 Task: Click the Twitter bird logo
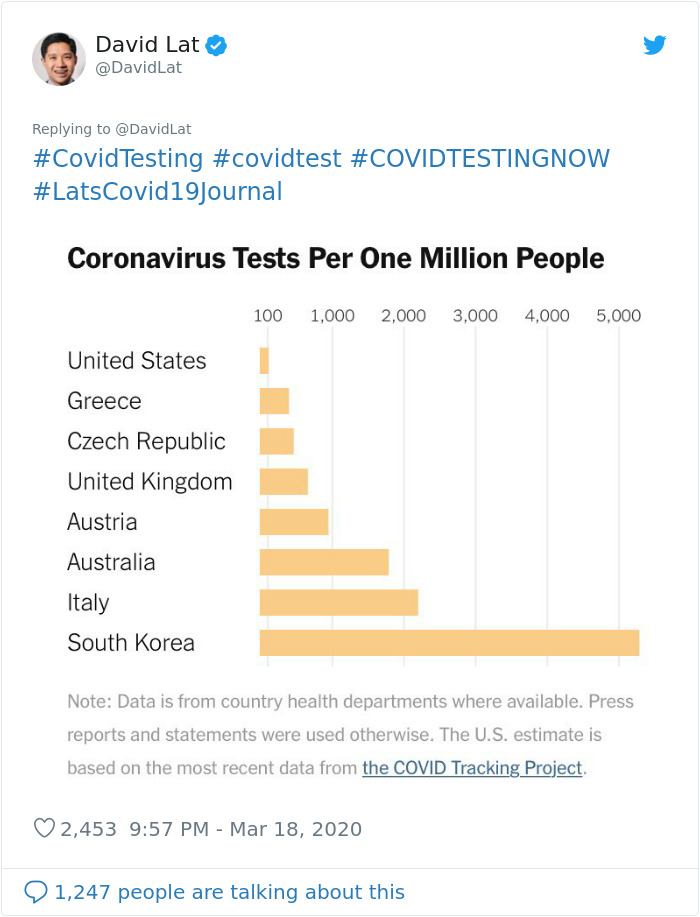tap(655, 45)
